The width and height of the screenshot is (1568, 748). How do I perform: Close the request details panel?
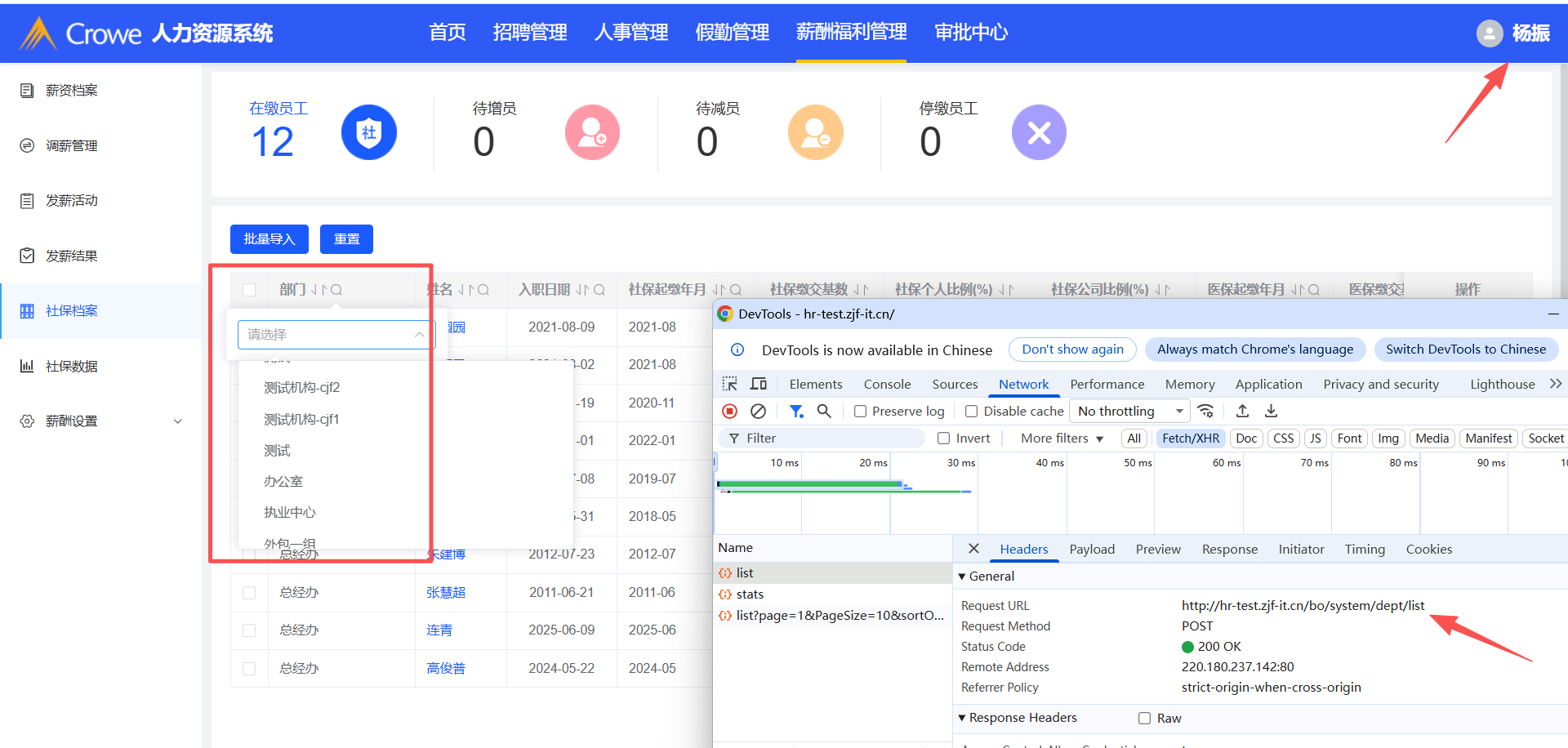tap(973, 549)
